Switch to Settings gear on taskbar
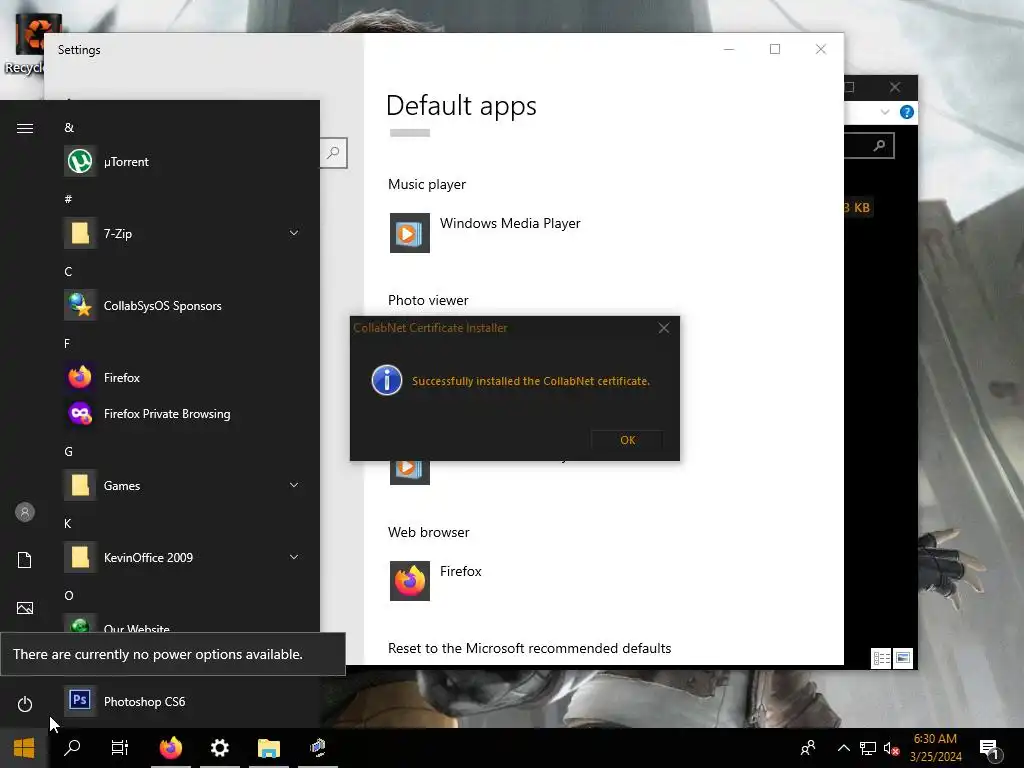Screen dimensions: 1024x768 pyautogui.click(x=219, y=748)
